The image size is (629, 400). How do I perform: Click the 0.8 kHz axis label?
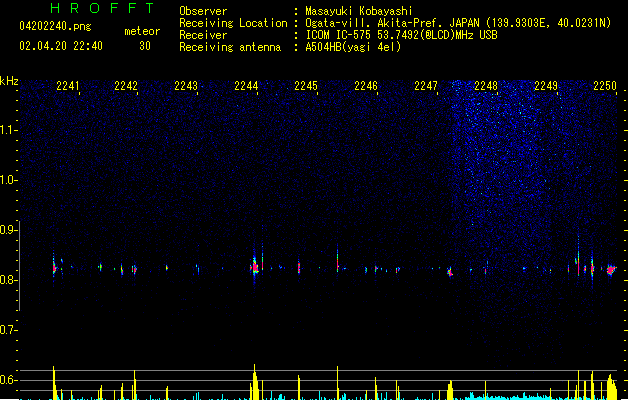click(x=8, y=280)
